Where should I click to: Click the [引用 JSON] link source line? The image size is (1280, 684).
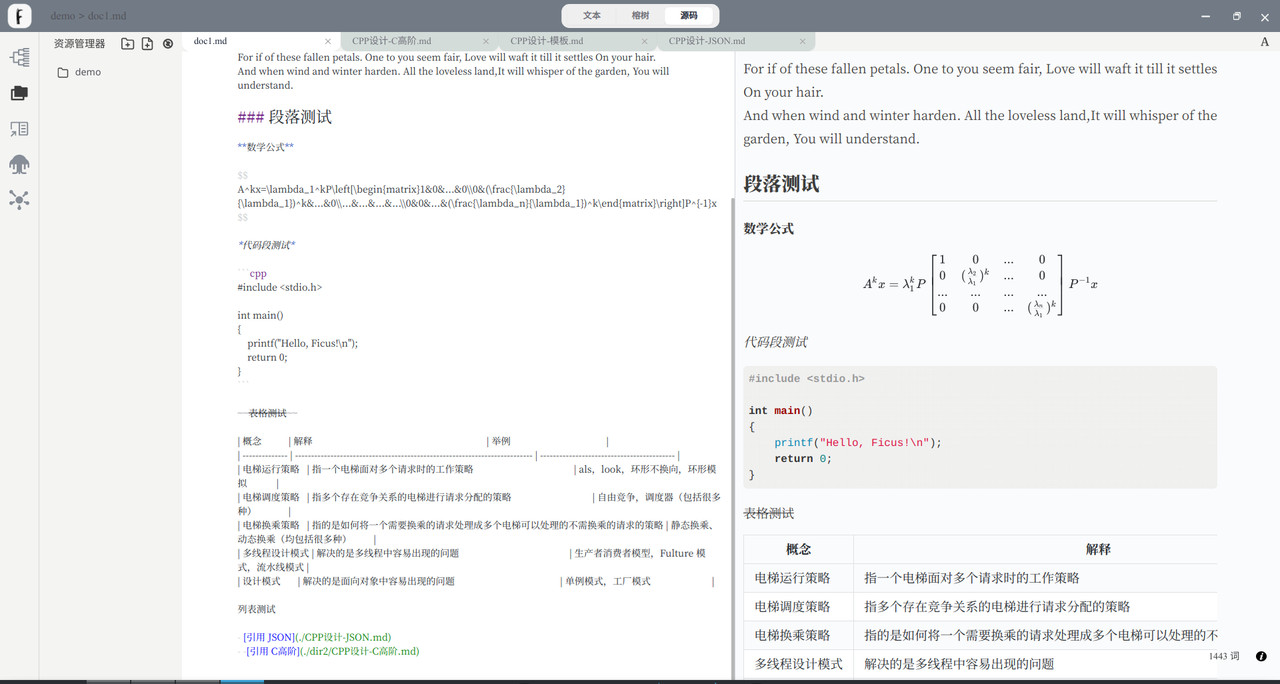(317, 637)
